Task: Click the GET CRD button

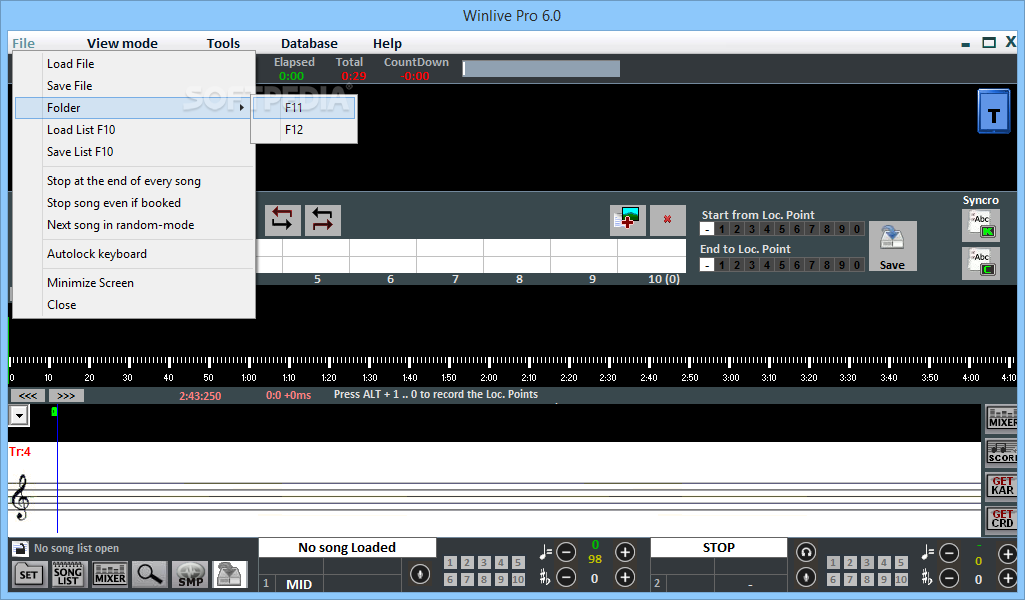Action: pyautogui.click(x=1001, y=519)
